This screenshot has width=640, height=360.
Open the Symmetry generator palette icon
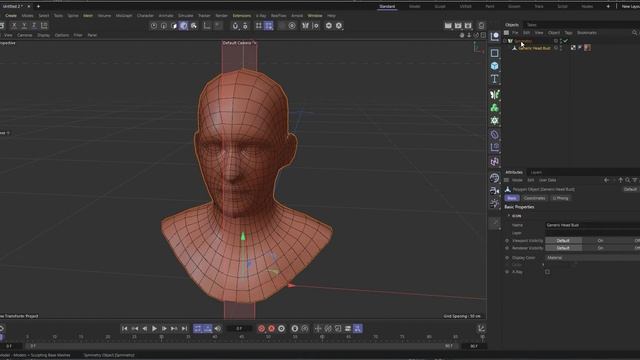[494, 95]
